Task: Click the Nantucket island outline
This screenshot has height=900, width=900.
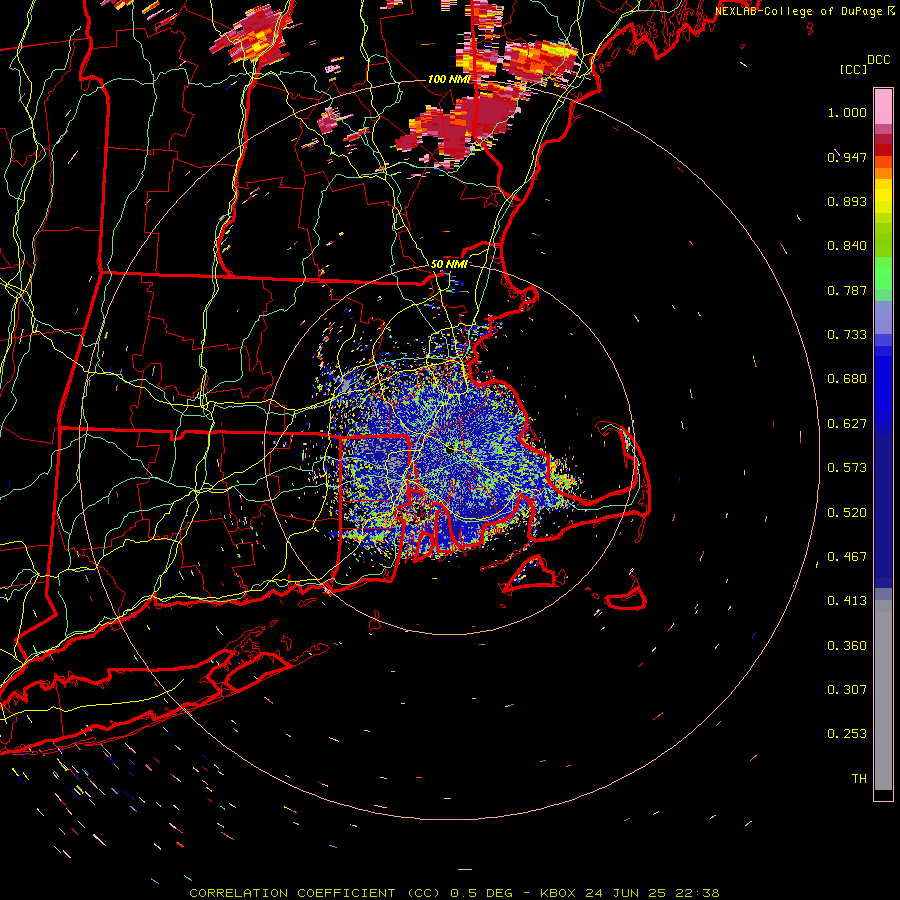Action: 627,595
